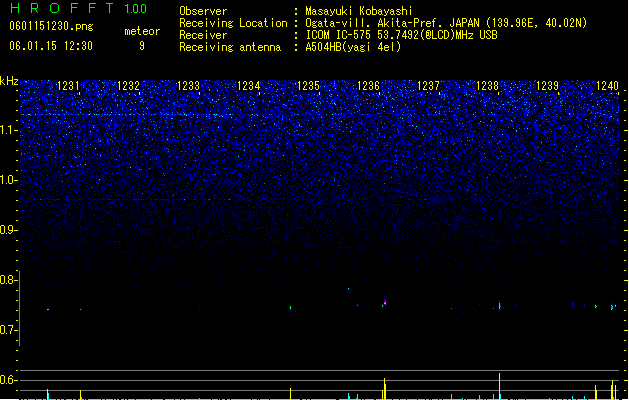629x400 pixels.
Task: Click the 1240 time axis label
Action: 607,86
